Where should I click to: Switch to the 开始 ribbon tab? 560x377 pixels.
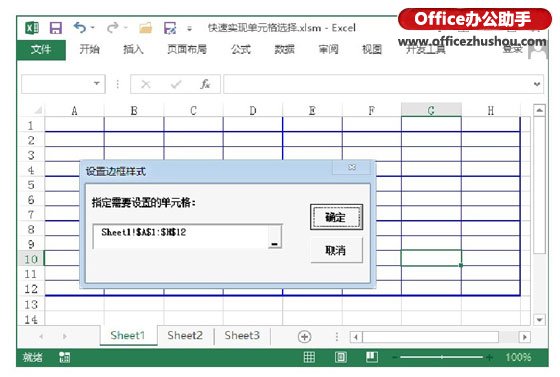[x=89, y=49]
